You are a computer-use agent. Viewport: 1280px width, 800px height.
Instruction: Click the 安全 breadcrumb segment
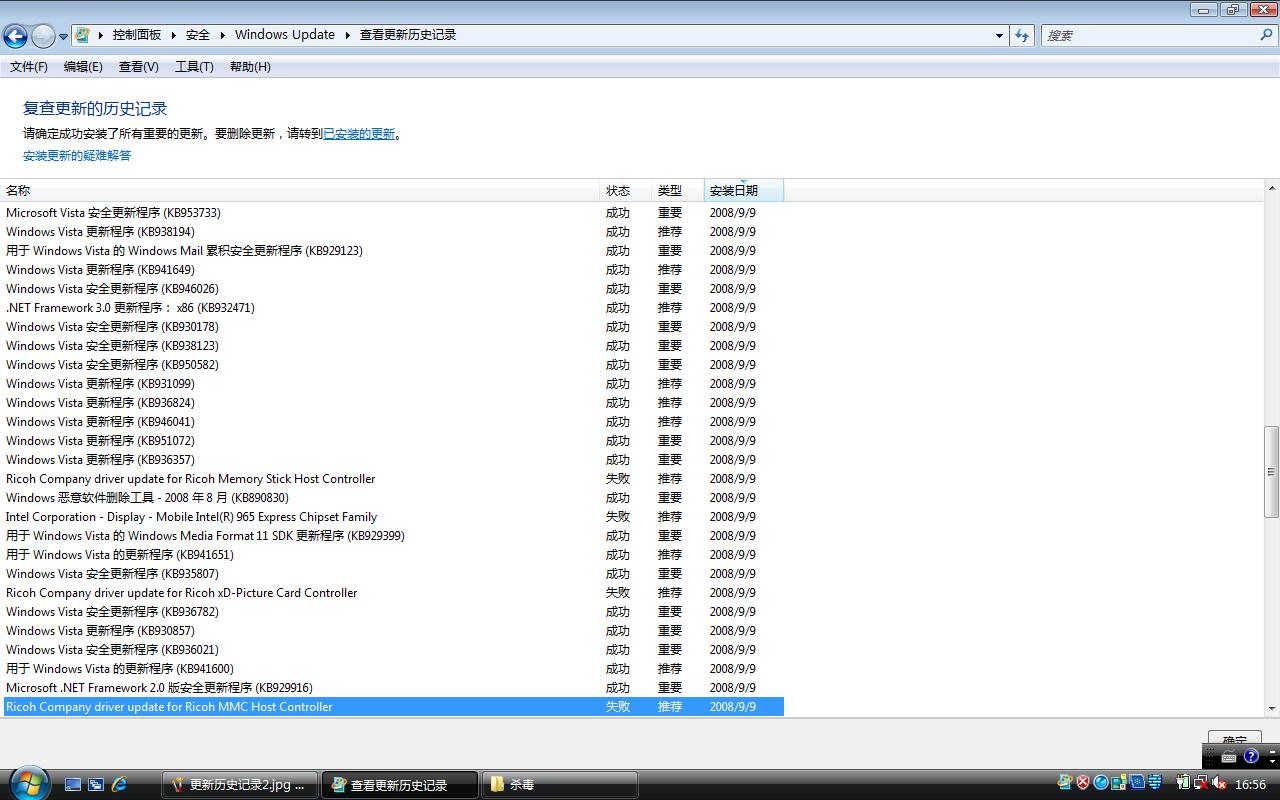(x=198, y=35)
